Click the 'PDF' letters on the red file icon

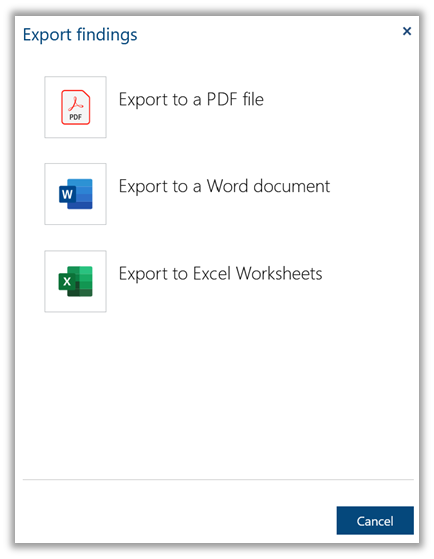76,117
